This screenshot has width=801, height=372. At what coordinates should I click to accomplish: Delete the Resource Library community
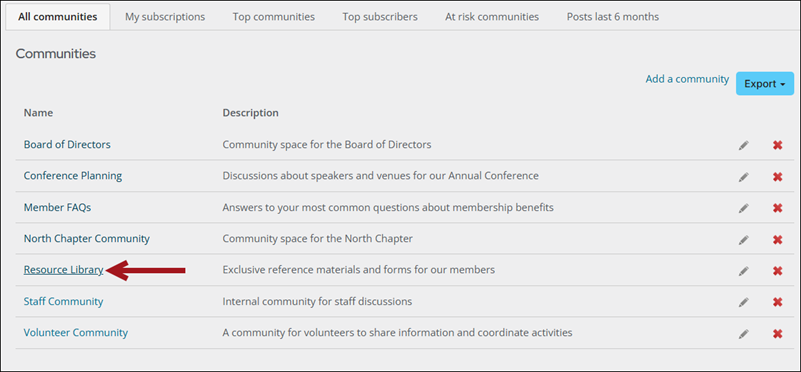click(x=778, y=271)
